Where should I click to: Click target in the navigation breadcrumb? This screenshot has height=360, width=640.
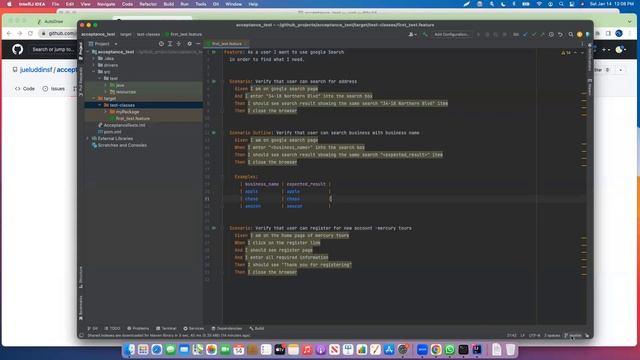click(x=126, y=35)
